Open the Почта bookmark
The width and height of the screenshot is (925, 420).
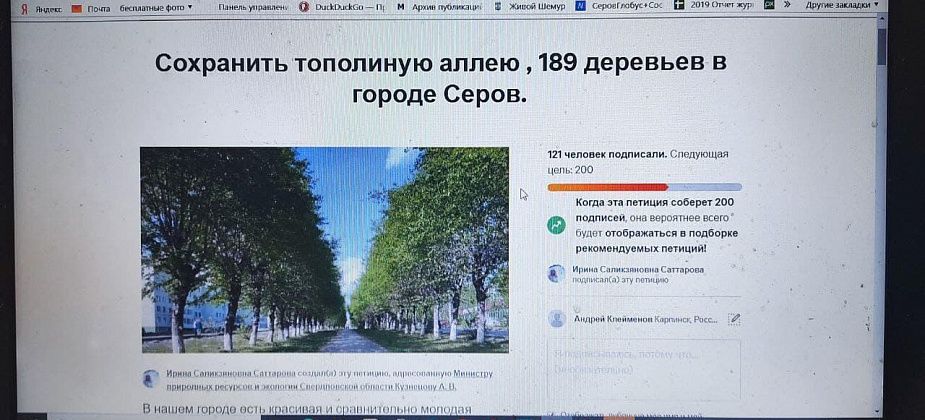tap(91, 8)
